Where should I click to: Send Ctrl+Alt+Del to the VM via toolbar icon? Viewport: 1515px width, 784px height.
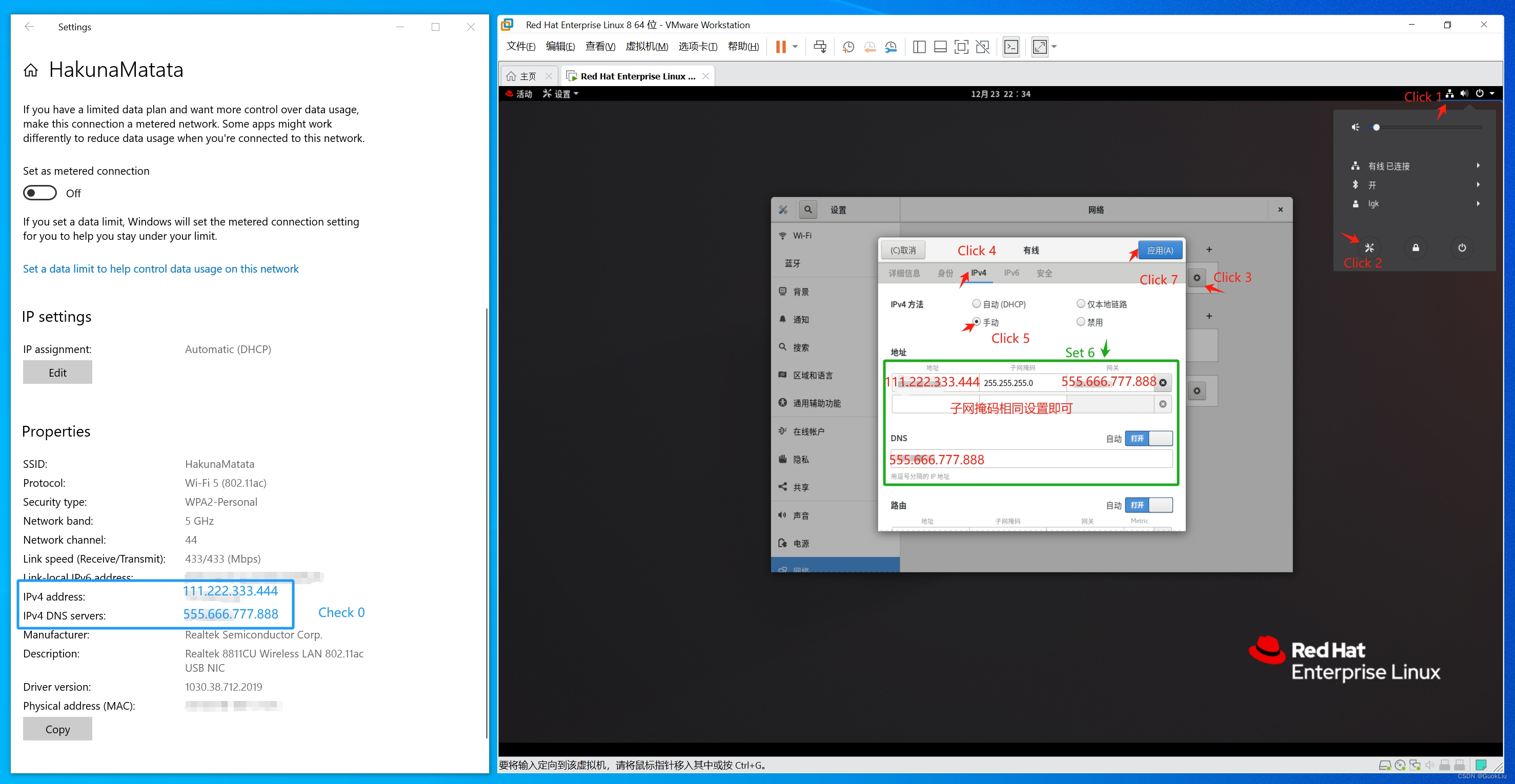[x=820, y=47]
